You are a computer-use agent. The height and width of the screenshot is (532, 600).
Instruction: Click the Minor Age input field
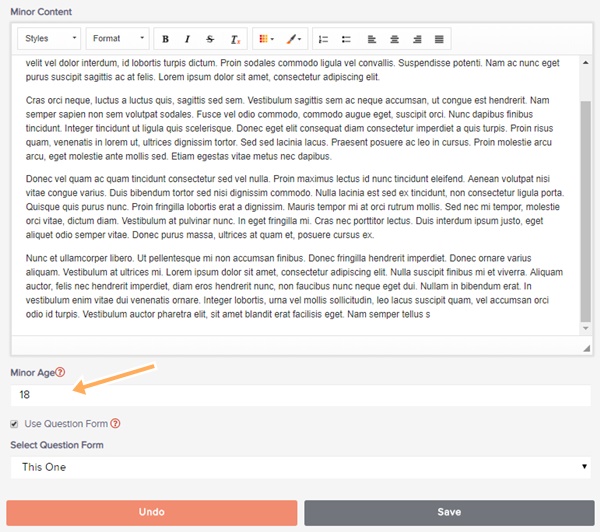coord(300,395)
